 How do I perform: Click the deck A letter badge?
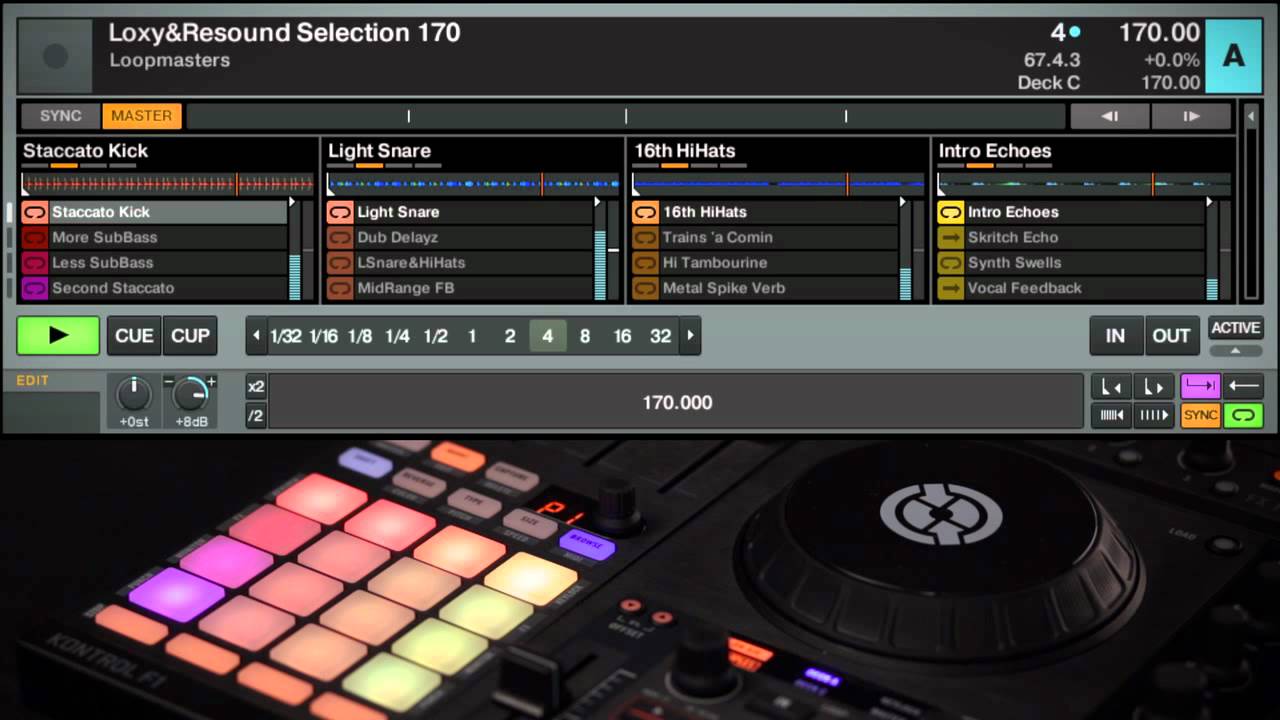(1234, 56)
